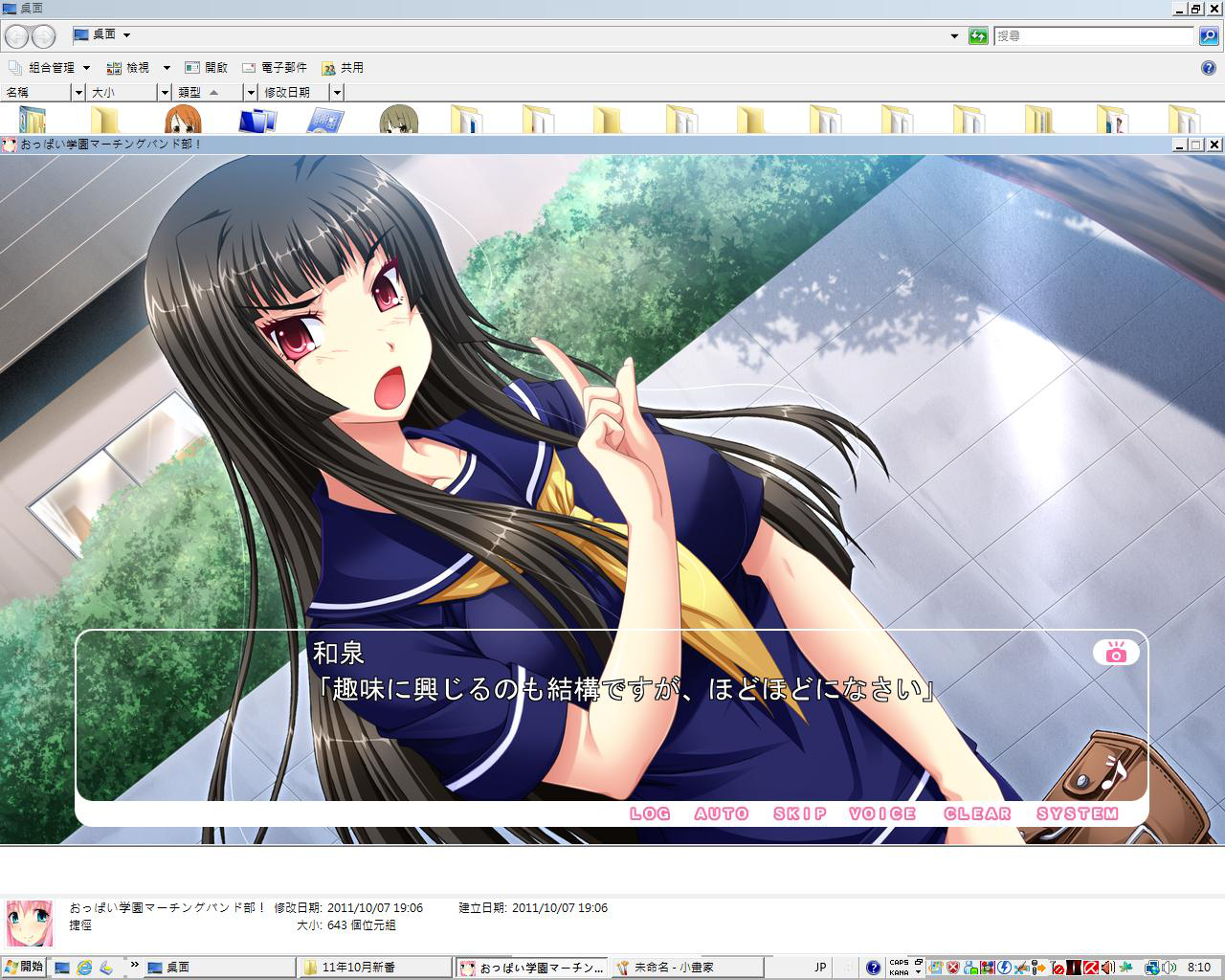Expand the 修改日期 column filter dropdown
The height and width of the screenshot is (980, 1225).
point(337,92)
